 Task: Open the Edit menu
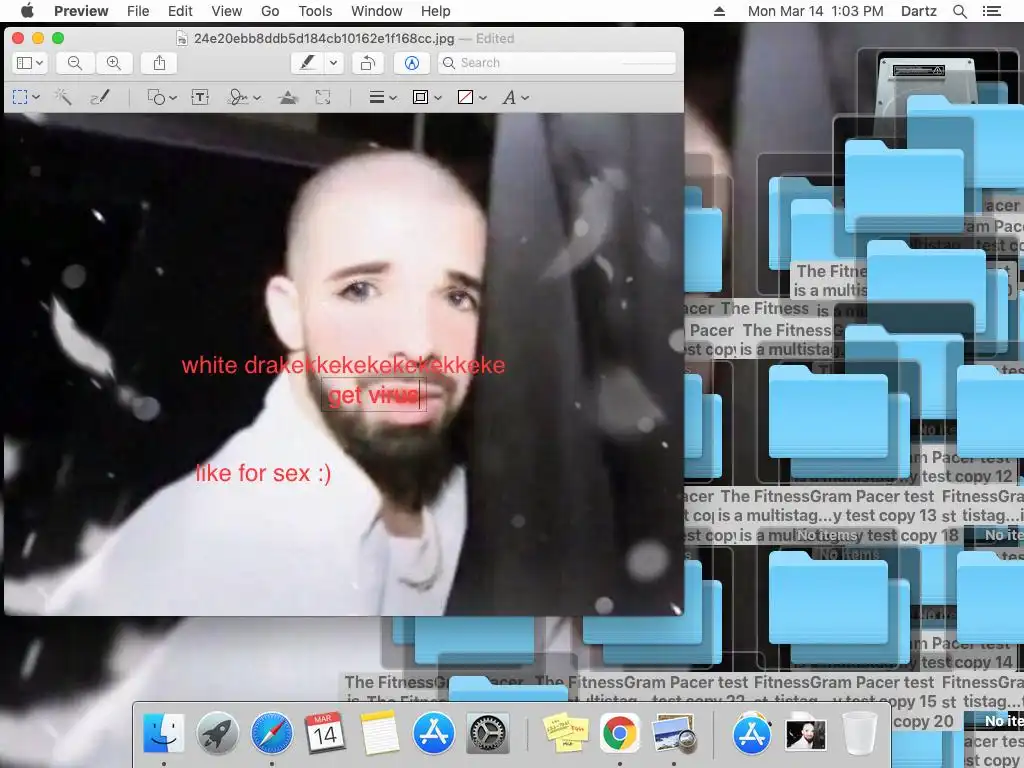[x=180, y=11]
